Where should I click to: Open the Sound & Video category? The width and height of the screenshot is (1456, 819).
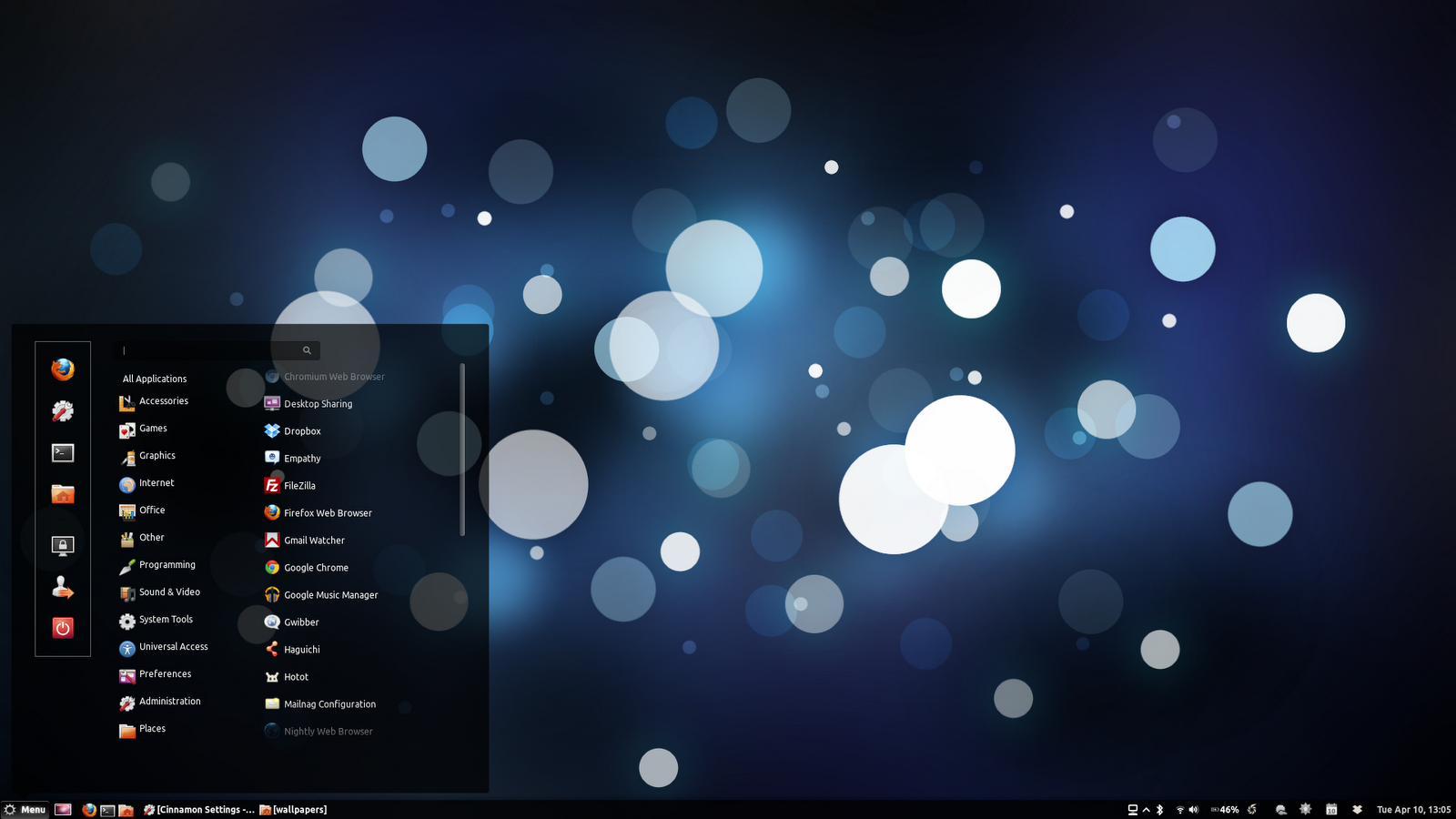click(169, 591)
